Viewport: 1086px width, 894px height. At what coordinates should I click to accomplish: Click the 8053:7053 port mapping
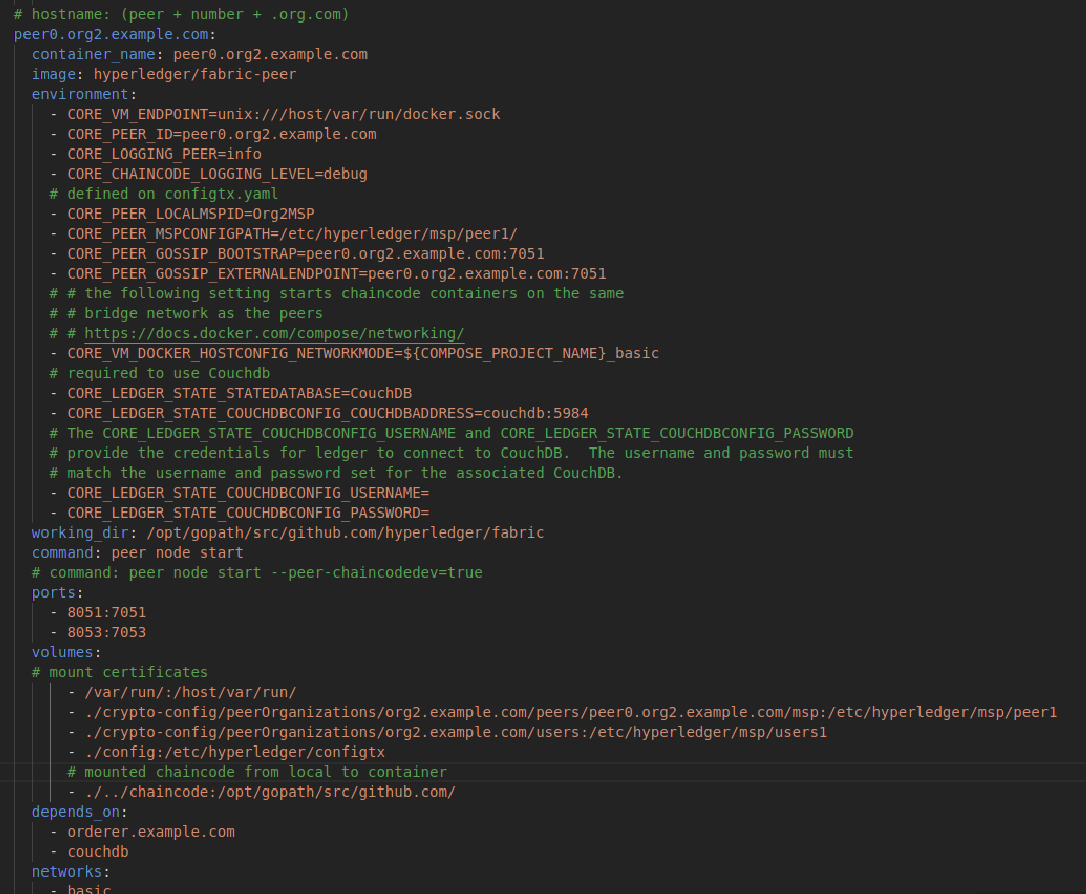pyautogui.click(x=107, y=632)
